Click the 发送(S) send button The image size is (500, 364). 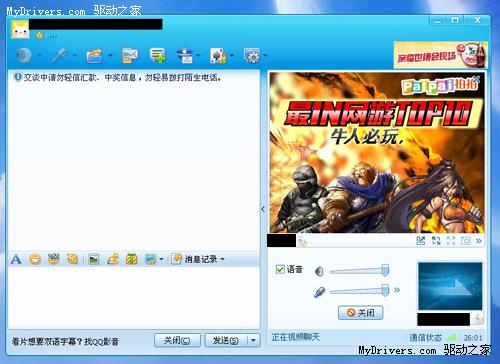[226, 340]
